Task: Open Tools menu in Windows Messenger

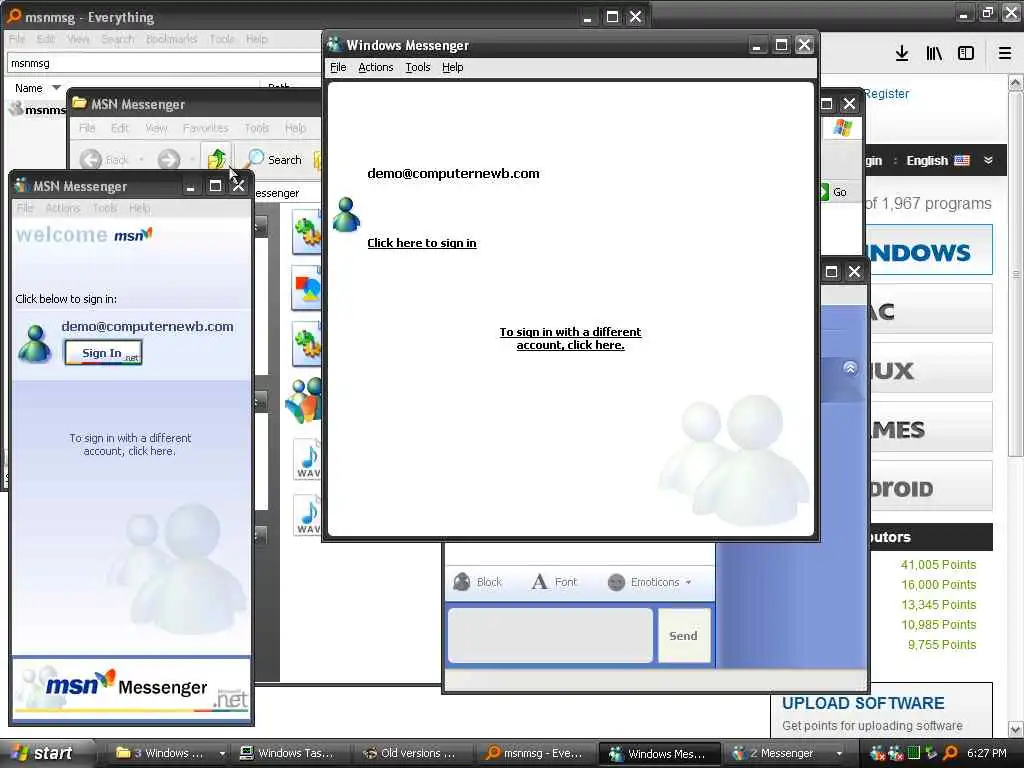Action: point(418,67)
